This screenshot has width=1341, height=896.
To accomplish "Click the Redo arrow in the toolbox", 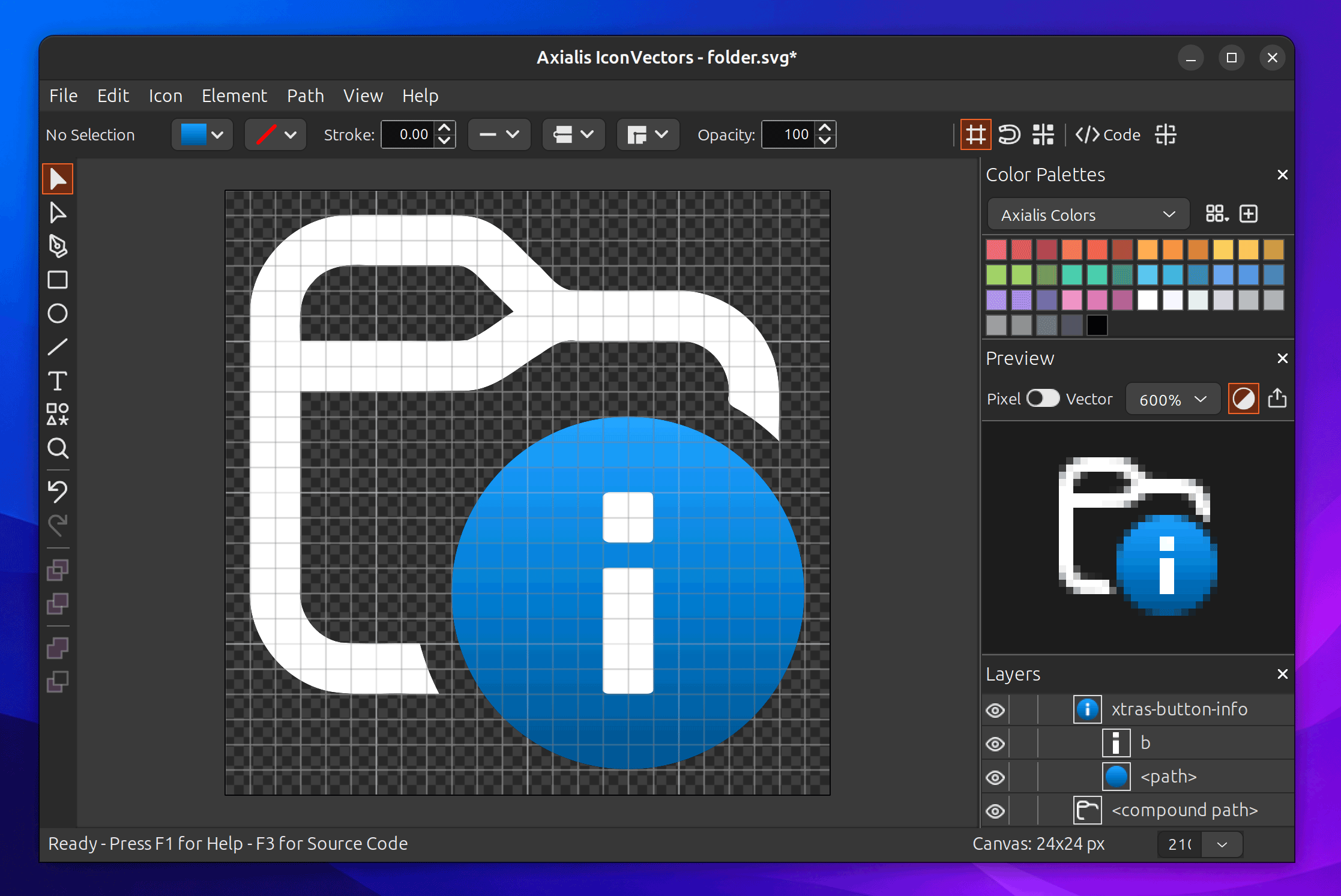I will click(58, 525).
